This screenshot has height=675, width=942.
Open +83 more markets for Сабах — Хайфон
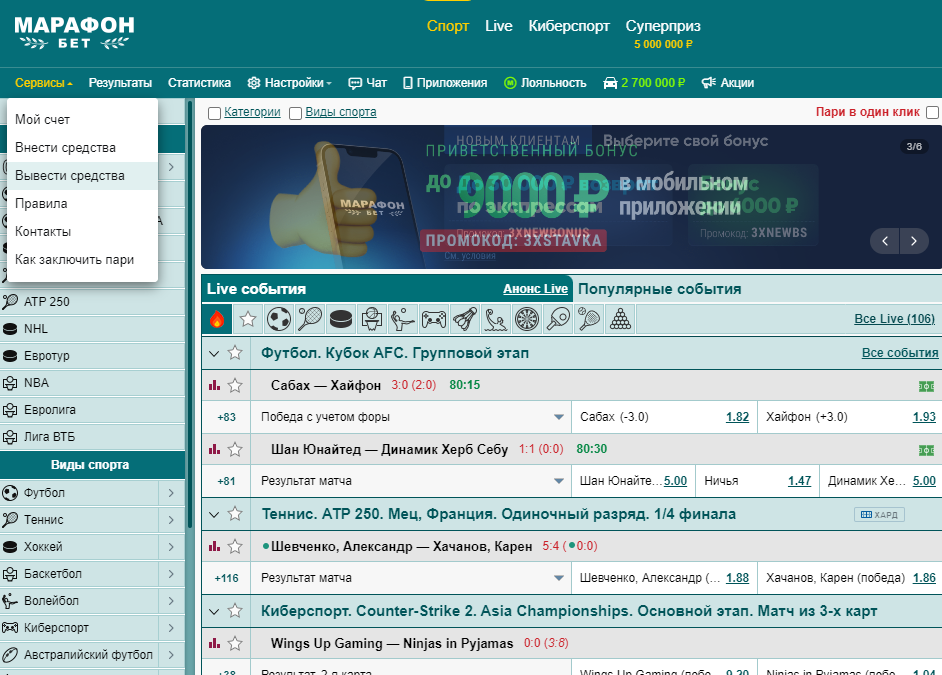226,417
